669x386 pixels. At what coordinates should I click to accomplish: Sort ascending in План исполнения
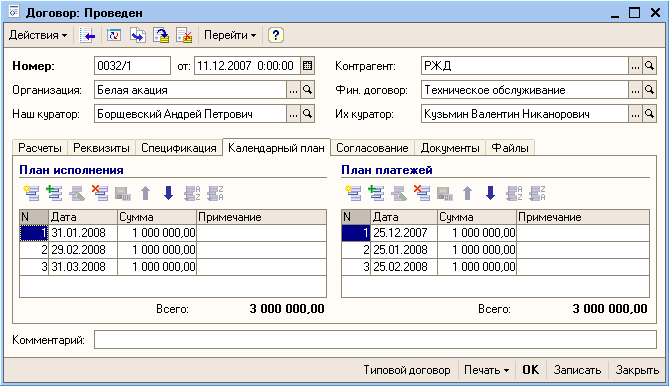192,193
